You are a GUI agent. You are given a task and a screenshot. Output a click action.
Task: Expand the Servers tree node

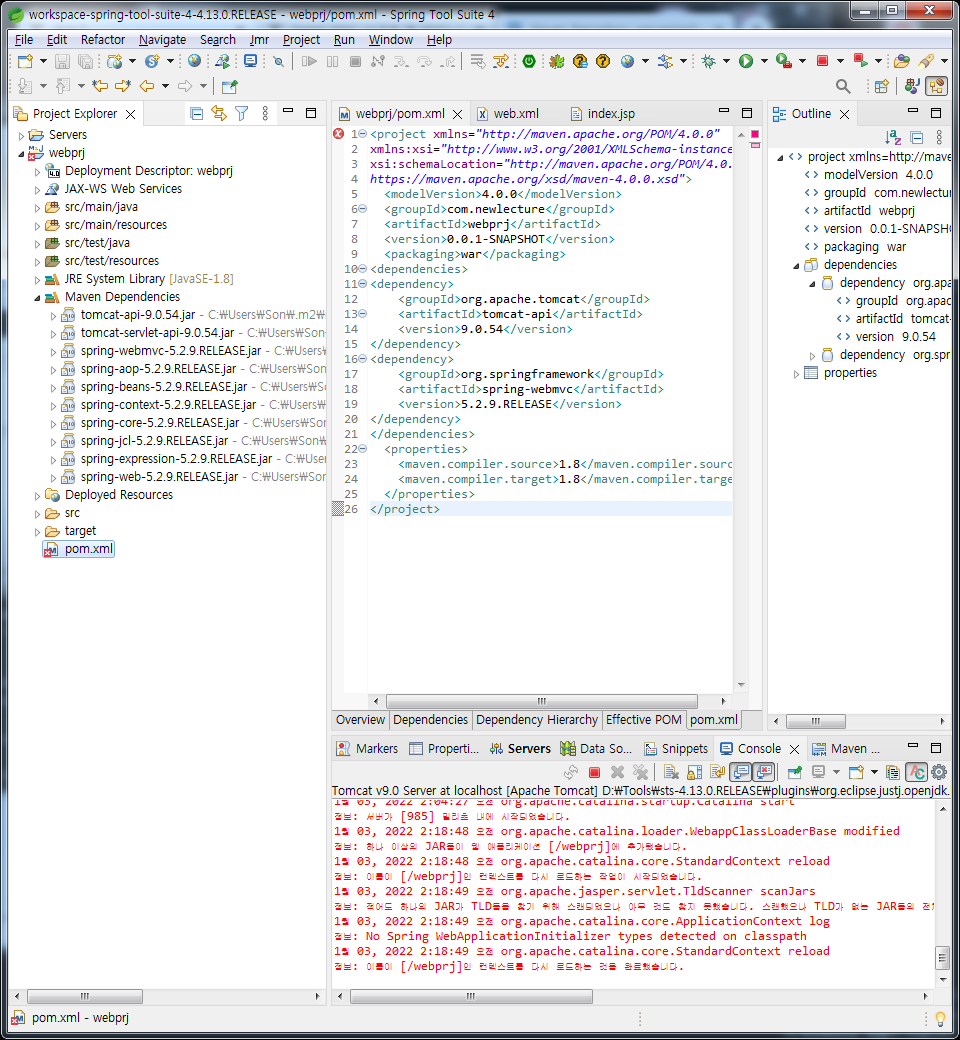21,135
